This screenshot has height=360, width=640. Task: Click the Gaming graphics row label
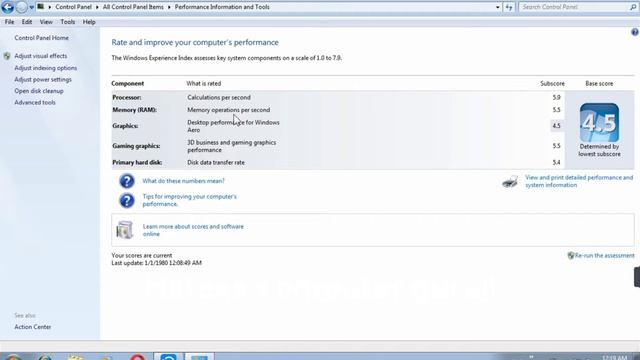click(136, 146)
